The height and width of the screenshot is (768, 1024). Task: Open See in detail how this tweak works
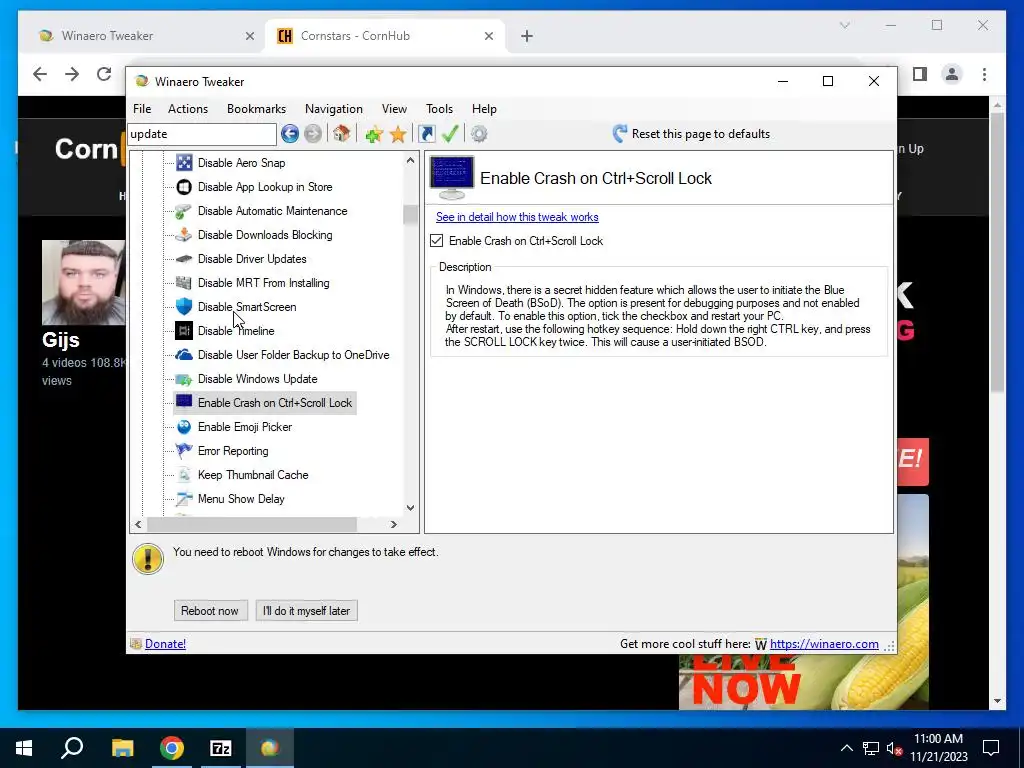tap(517, 217)
